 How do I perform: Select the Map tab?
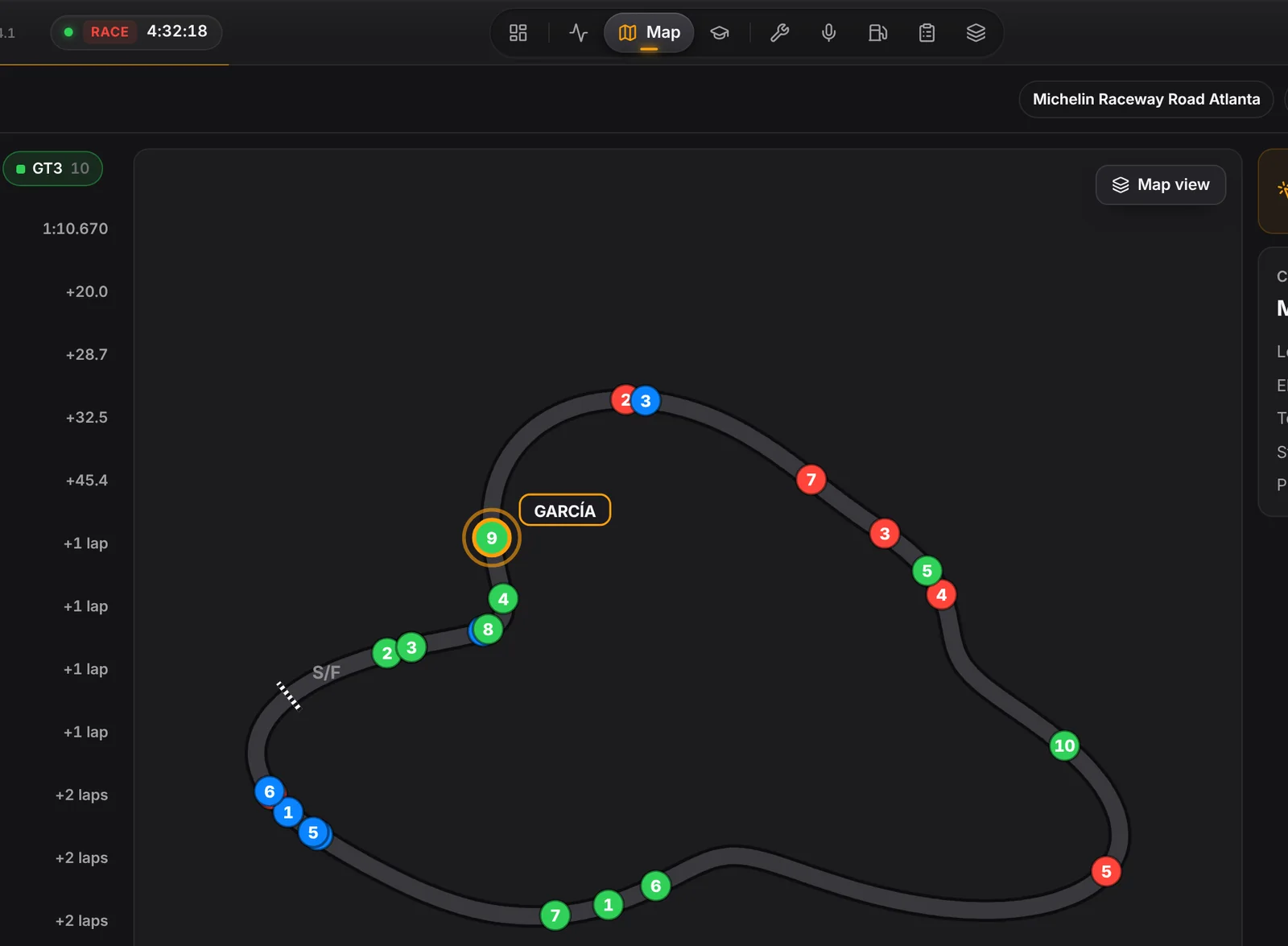(x=649, y=33)
